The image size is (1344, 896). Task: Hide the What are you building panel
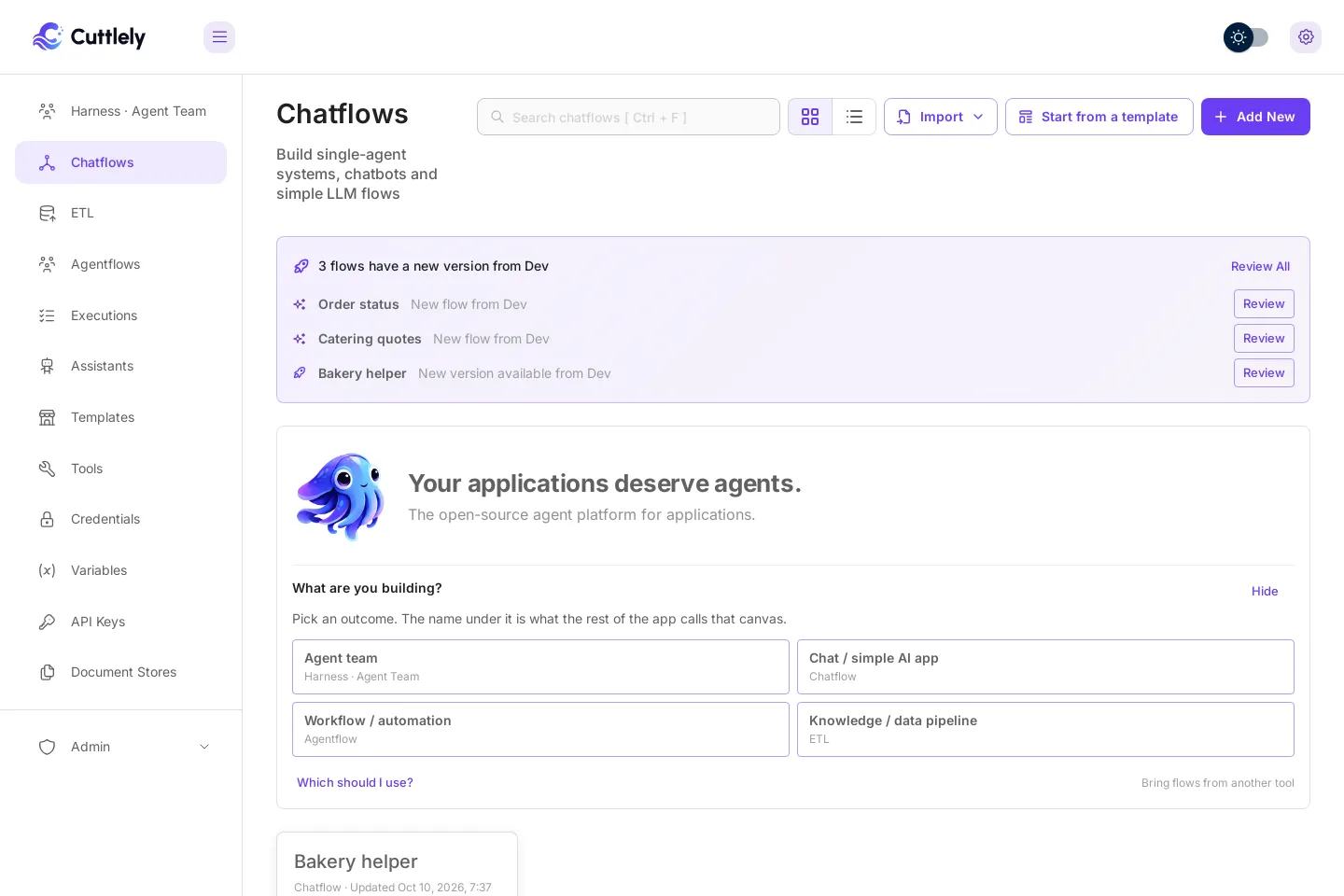point(1265,591)
